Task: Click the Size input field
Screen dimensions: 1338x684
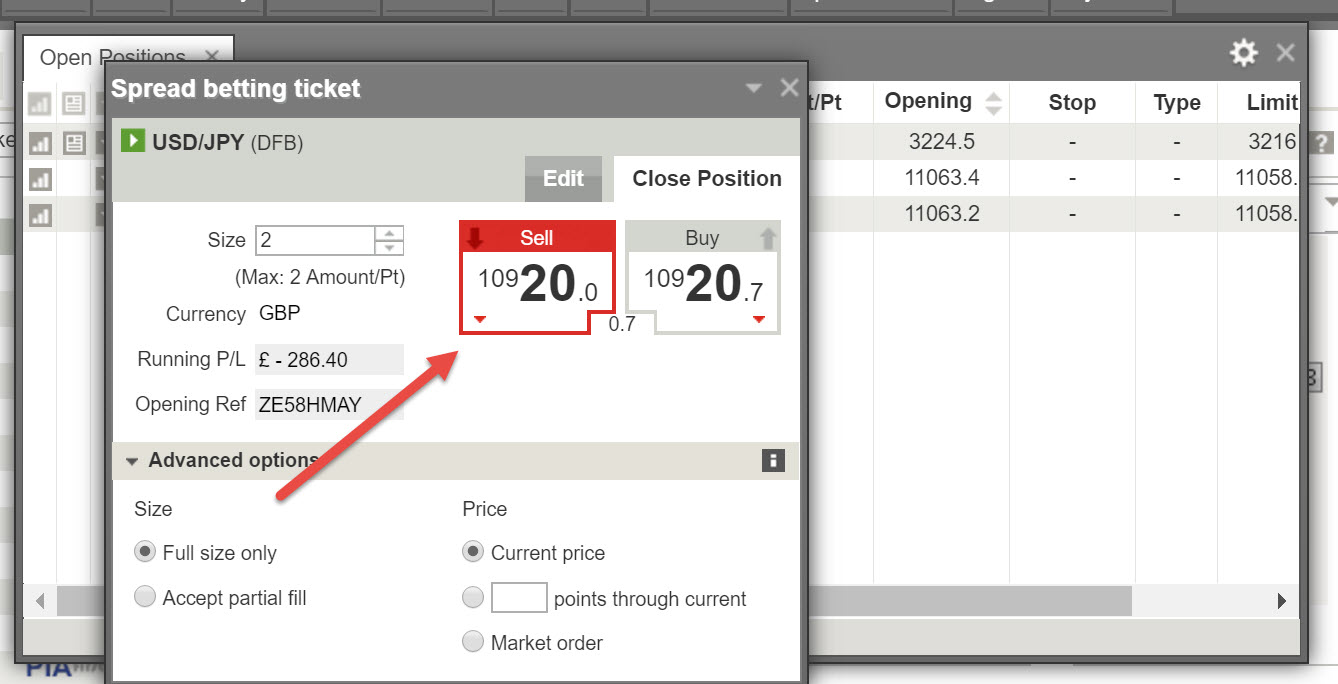Action: point(315,240)
